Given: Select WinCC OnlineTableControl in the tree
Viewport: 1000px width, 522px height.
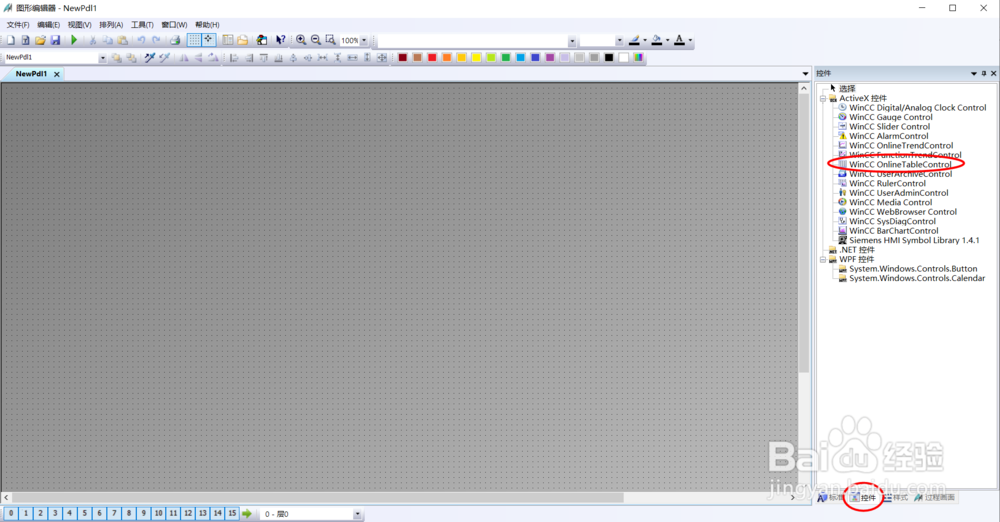Looking at the screenshot, I should pos(900,165).
